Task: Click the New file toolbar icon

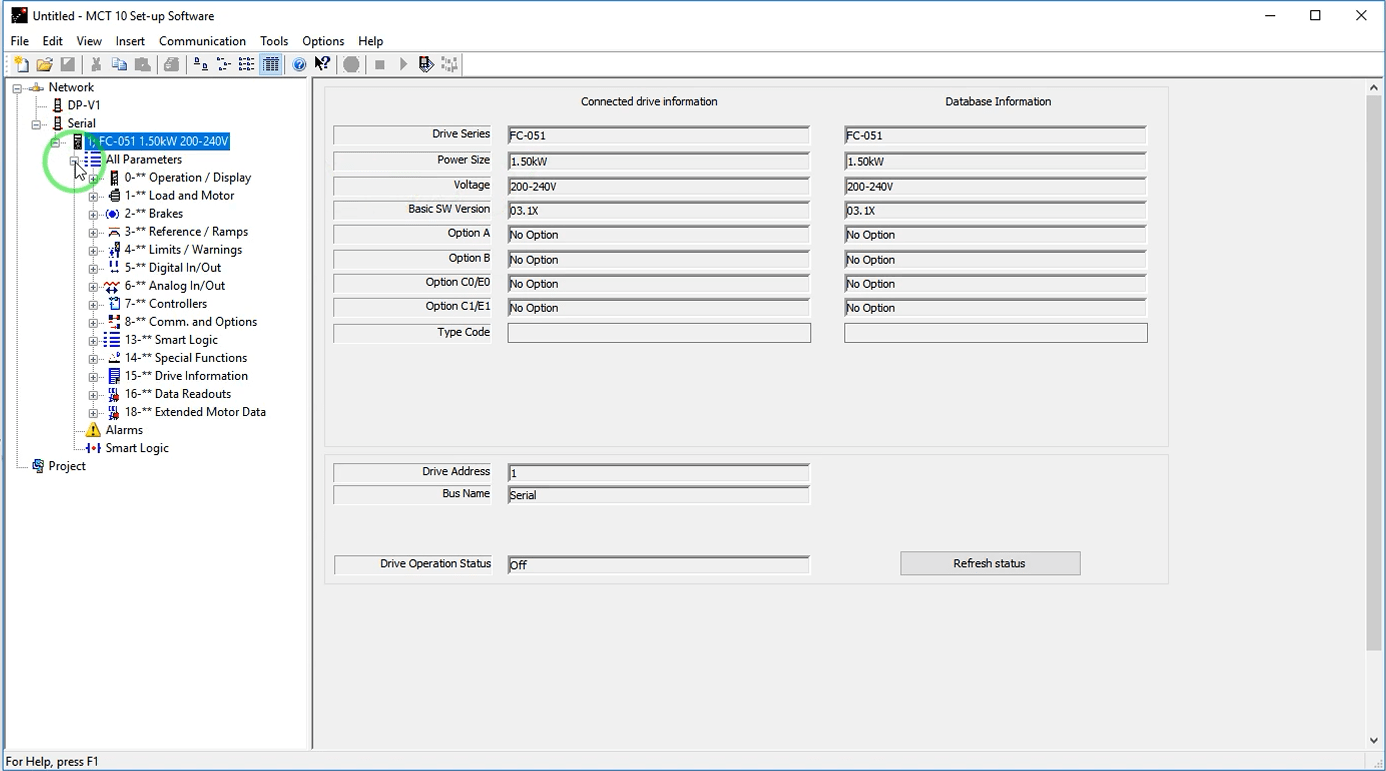Action: pyautogui.click(x=21, y=64)
